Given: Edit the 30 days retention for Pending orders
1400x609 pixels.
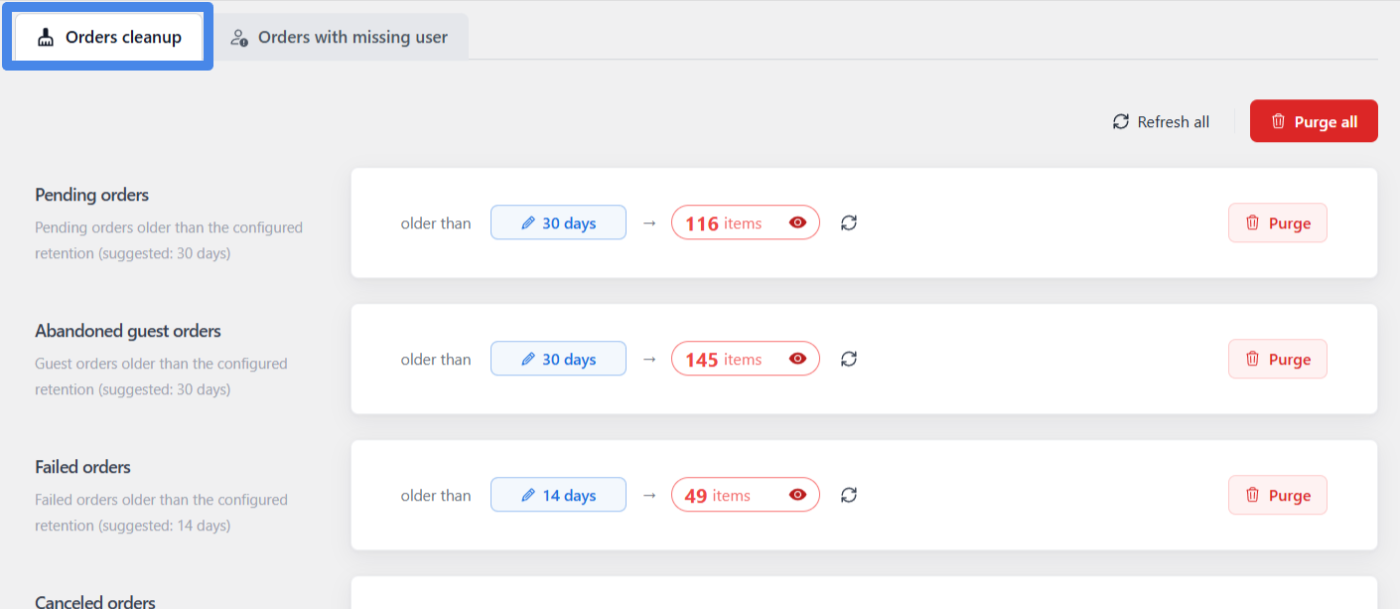Looking at the screenshot, I should [x=558, y=223].
